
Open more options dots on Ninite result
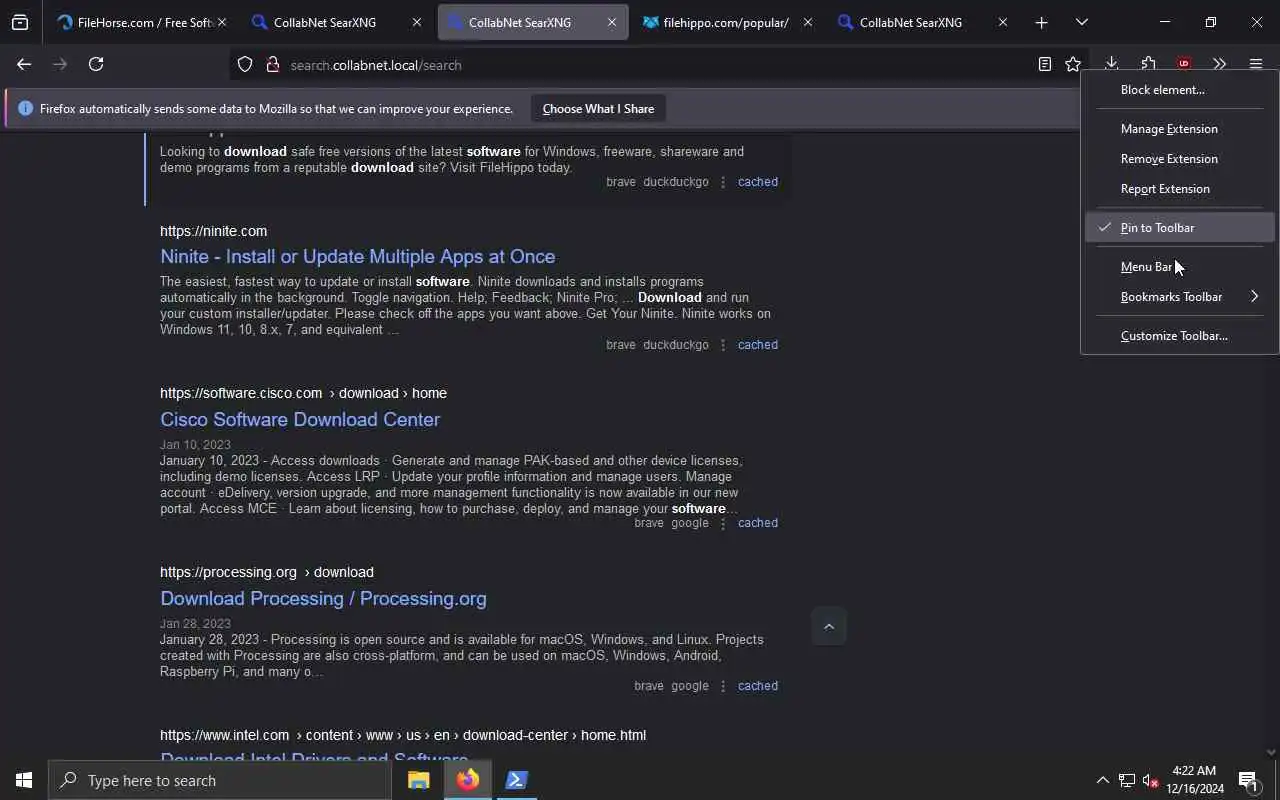coord(723,345)
